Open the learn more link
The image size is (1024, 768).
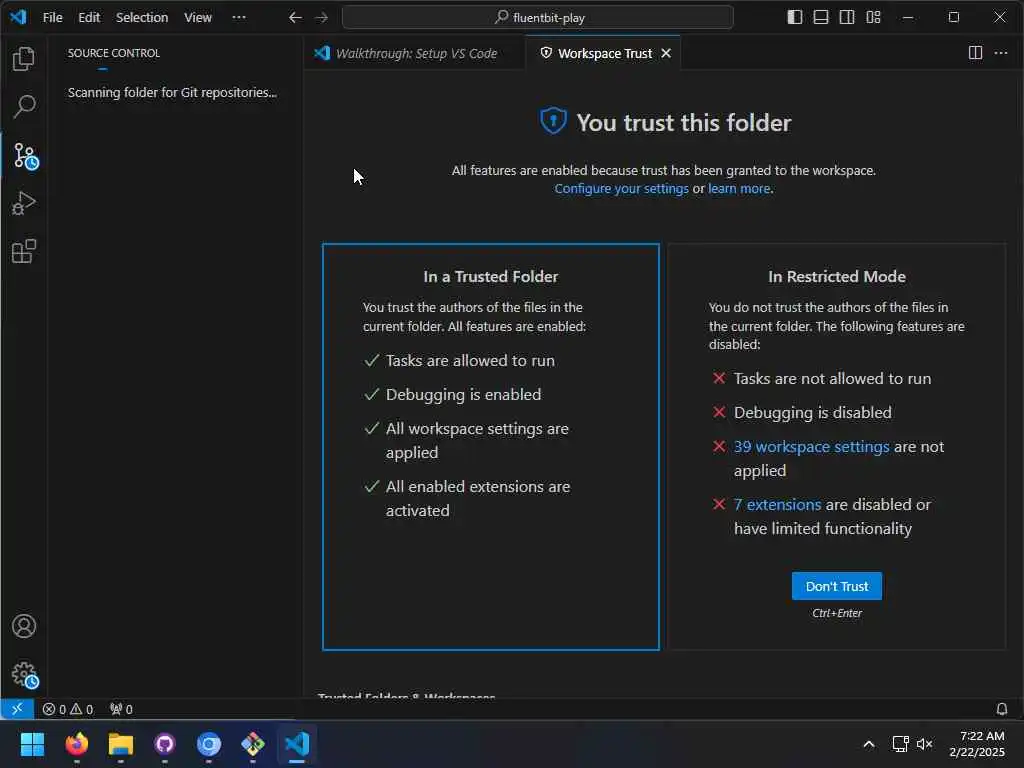pyautogui.click(x=739, y=189)
